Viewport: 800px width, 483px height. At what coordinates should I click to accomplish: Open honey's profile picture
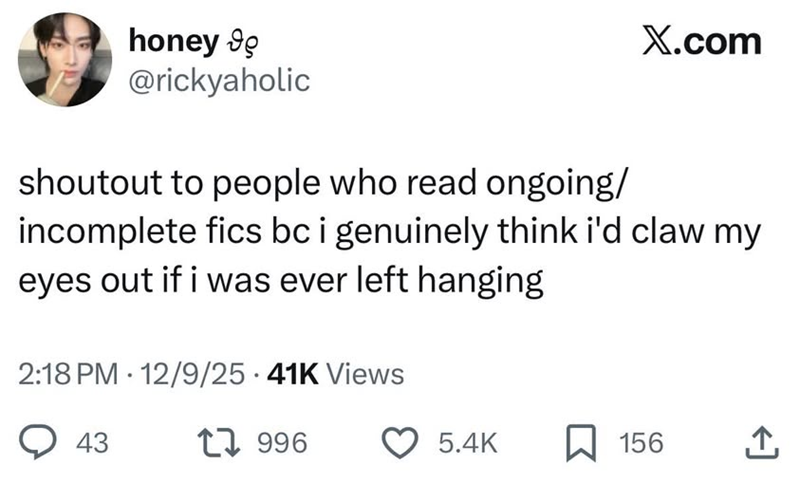pyautogui.click(x=65, y=60)
